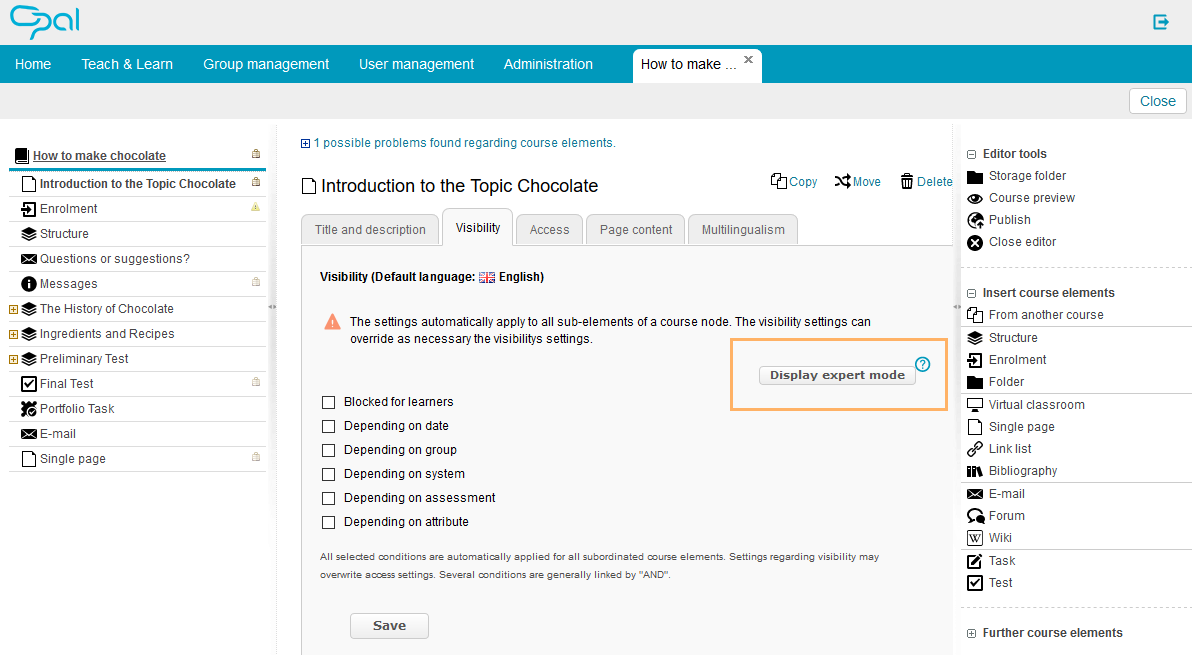
Task: Click the Delete trash icon
Action: pyautogui.click(x=907, y=181)
